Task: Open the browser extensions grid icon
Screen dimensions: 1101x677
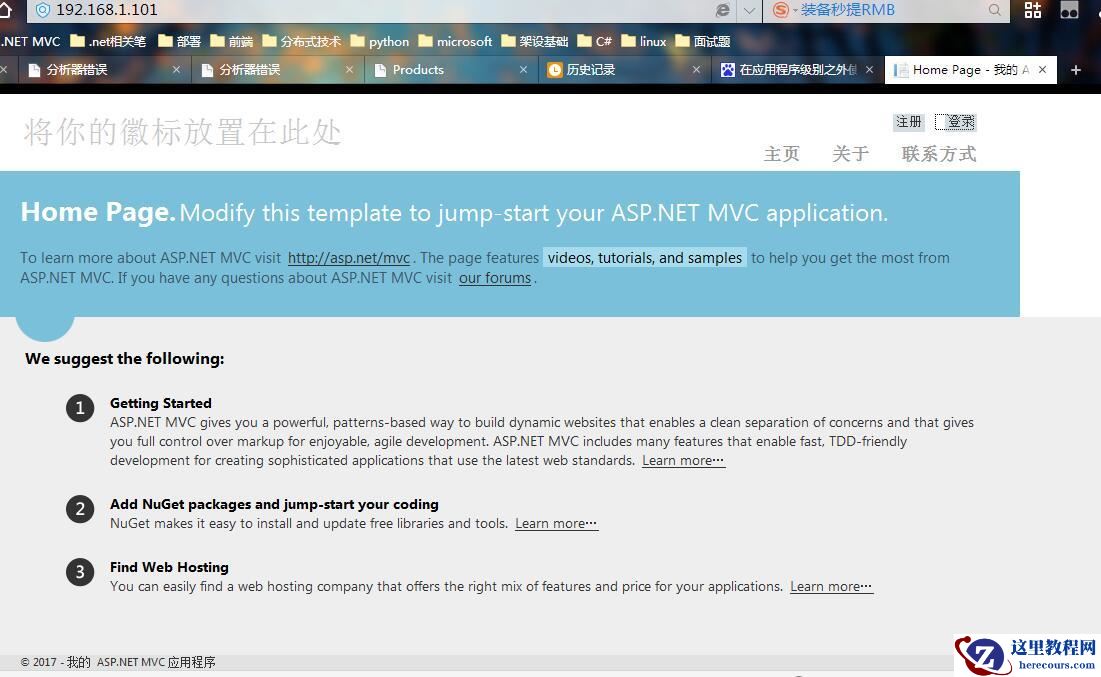Action: click(1033, 10)
